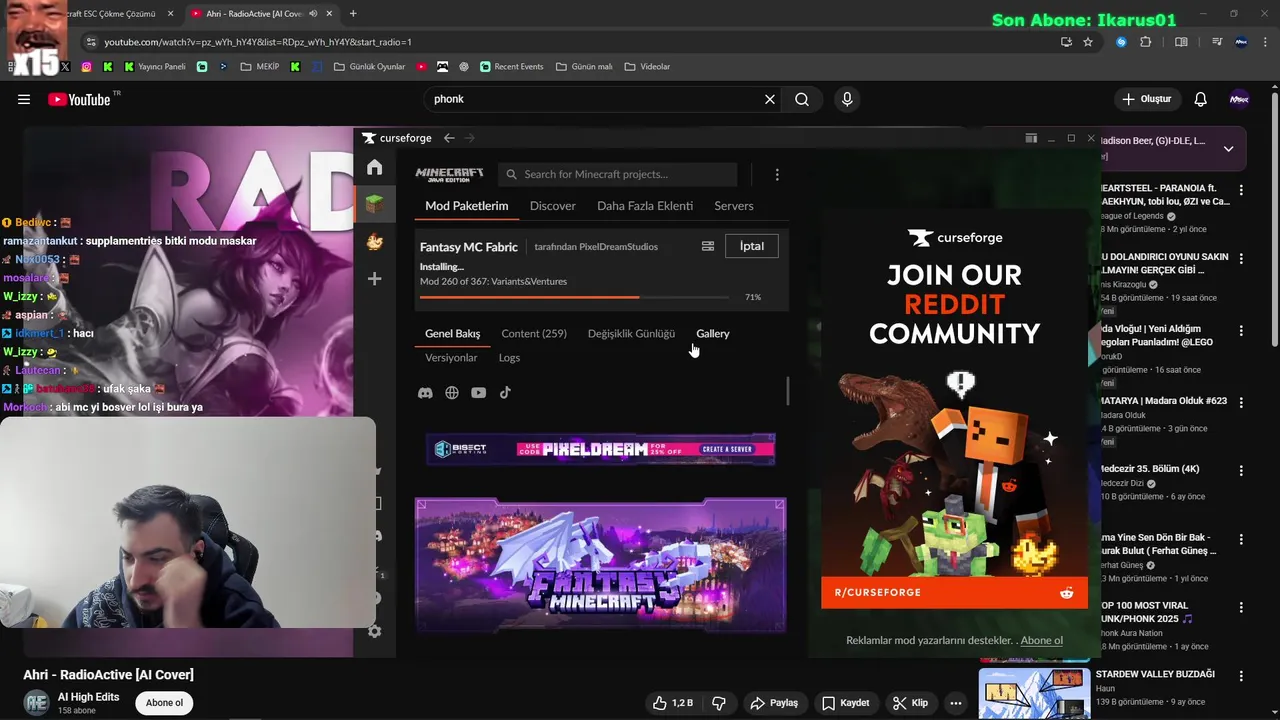Viewport: 1280px width, 720px height.
Task: Go back with CurseForge back arrow
Action: (x=449, y=138)
